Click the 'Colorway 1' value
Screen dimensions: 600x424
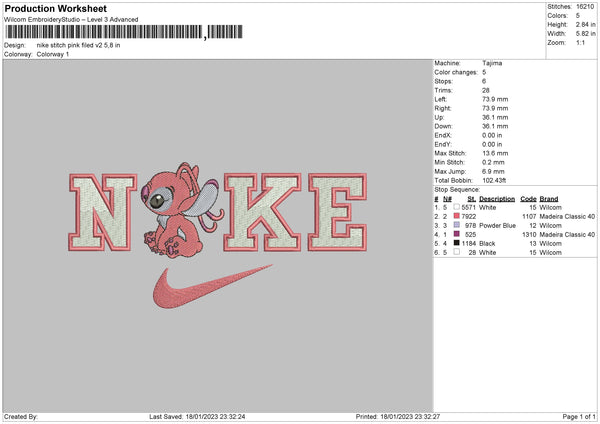click(53, 54)
